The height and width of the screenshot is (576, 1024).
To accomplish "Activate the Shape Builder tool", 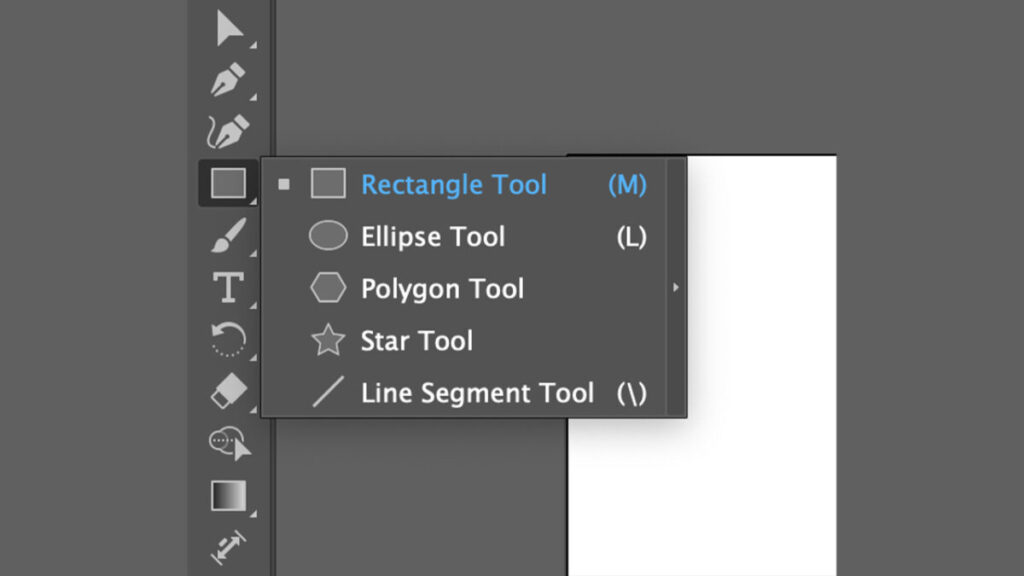I will (x=229, y=443).
